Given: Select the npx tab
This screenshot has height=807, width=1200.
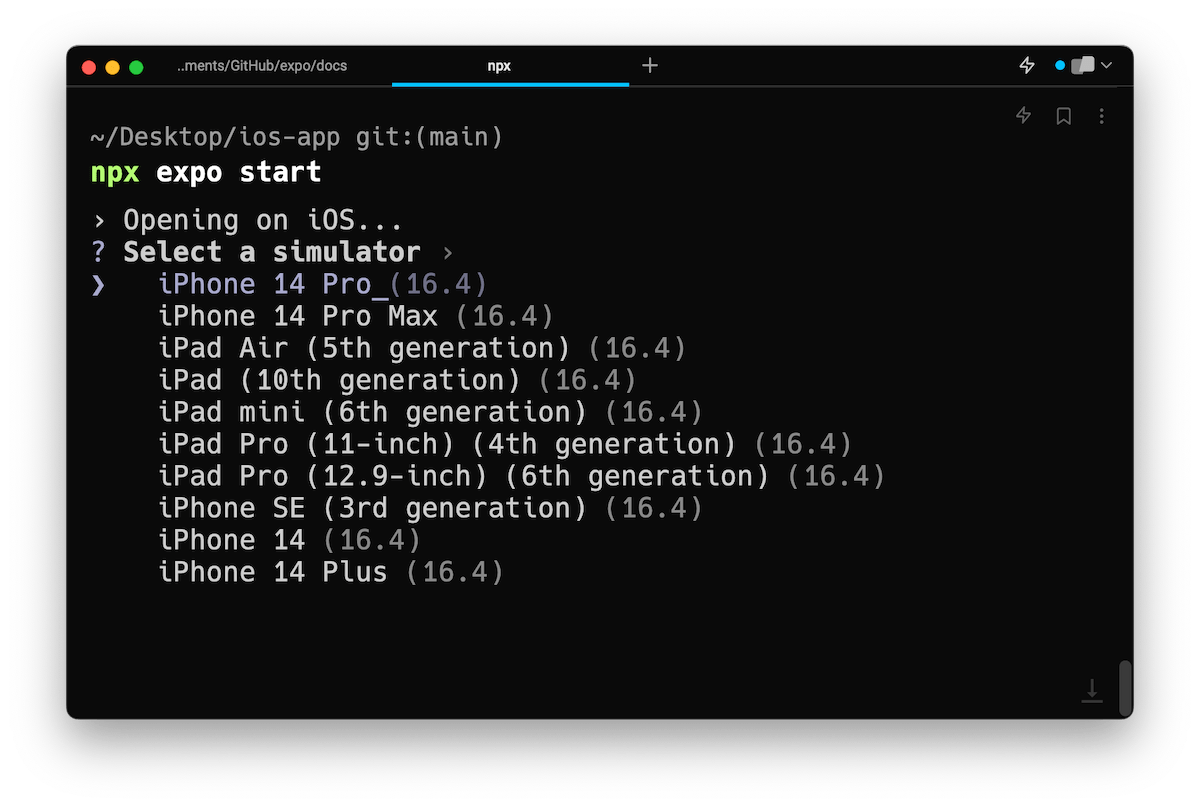Looking at the screenshot, I should [498, 65].
